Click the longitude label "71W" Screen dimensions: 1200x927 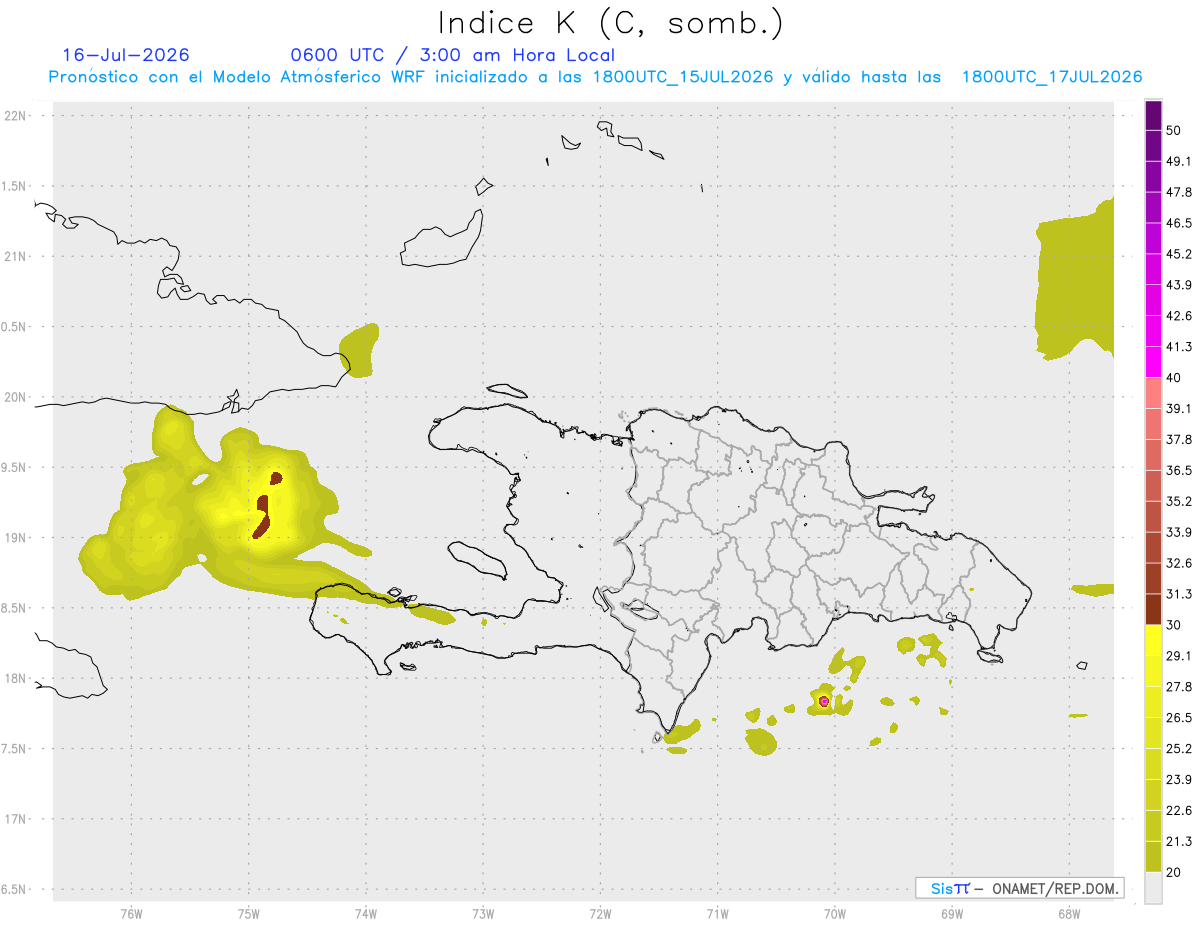click(x=717, y=915)
